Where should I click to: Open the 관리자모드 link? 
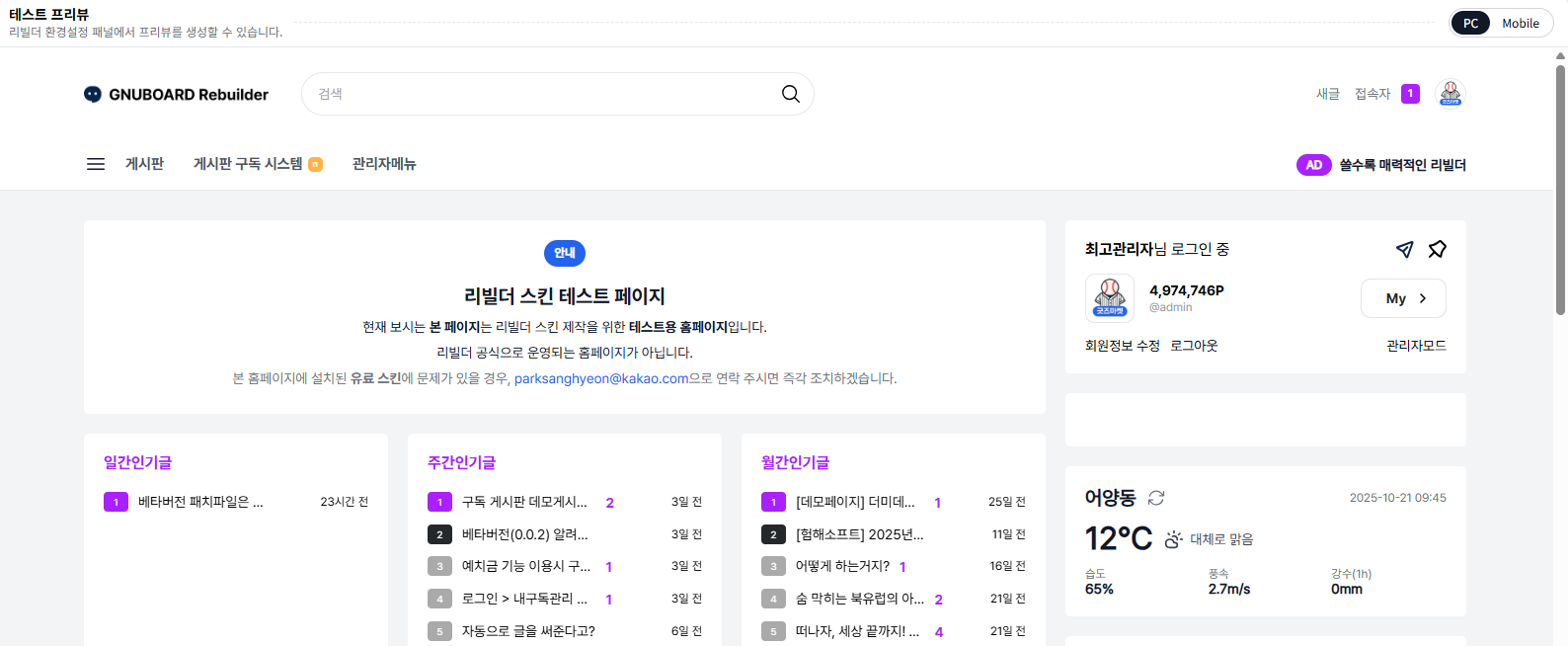(1416, 346)
